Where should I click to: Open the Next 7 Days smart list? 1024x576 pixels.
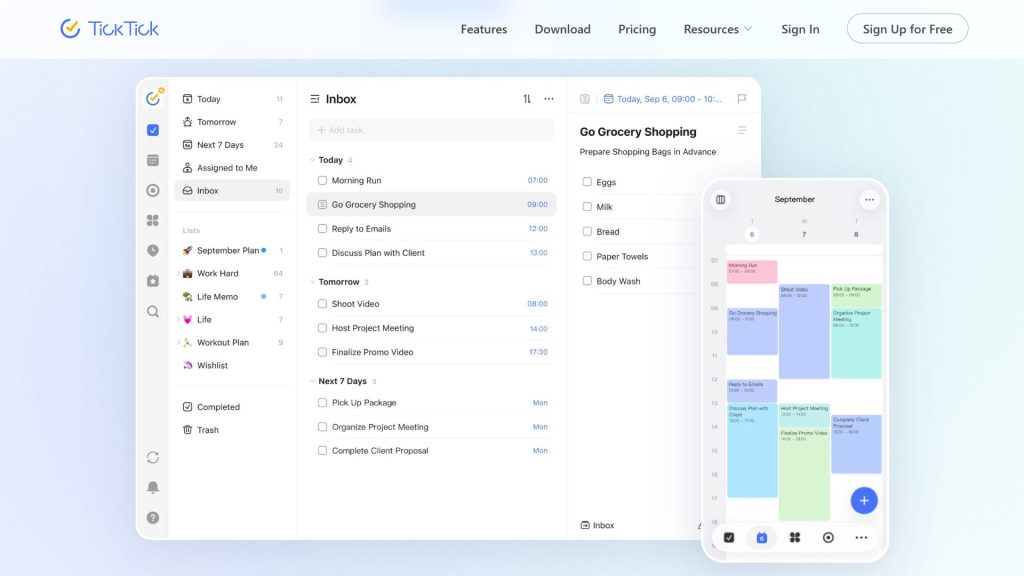(232, 145)
